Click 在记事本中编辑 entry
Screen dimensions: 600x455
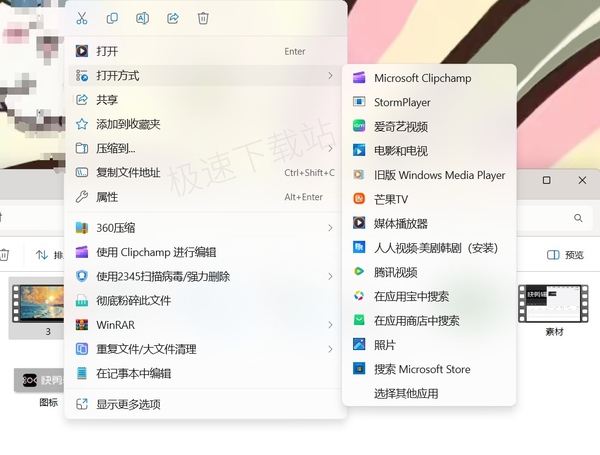[x=205, y=373]
